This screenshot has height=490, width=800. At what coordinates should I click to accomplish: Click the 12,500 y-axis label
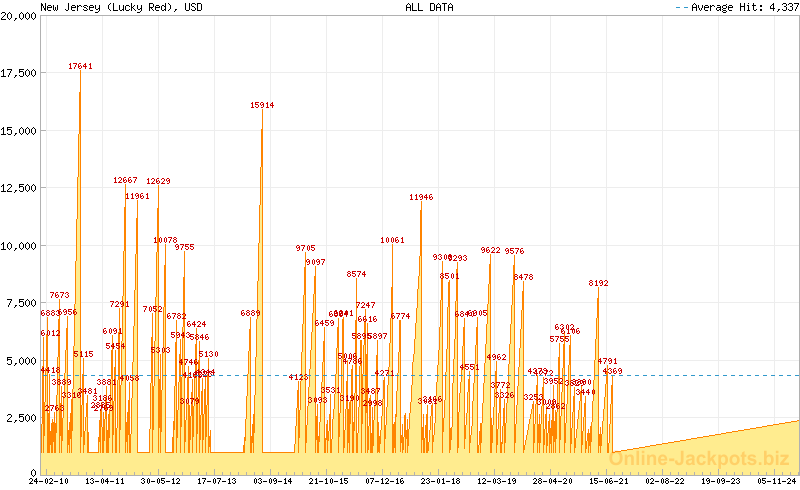(x=20, y=188)
